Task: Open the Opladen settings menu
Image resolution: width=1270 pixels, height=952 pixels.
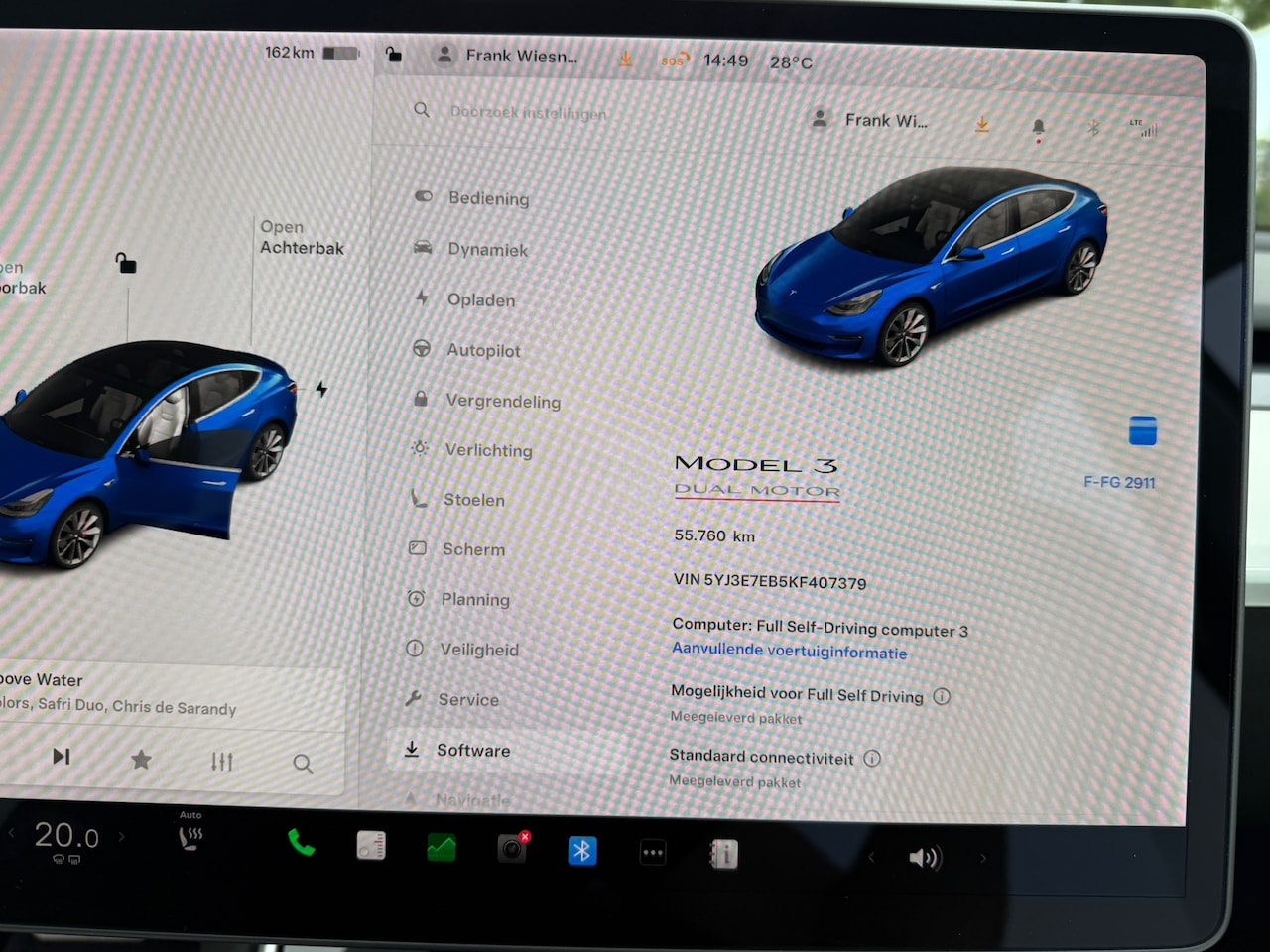Action: pos(464,298)
